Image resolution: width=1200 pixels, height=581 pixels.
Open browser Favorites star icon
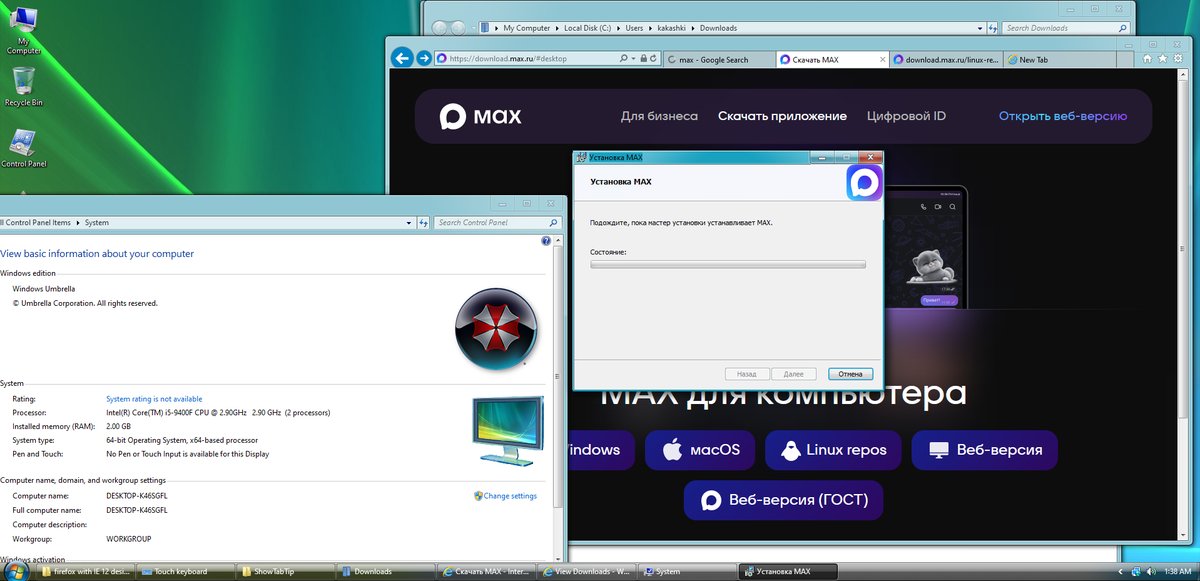(x=1161, y=59)
